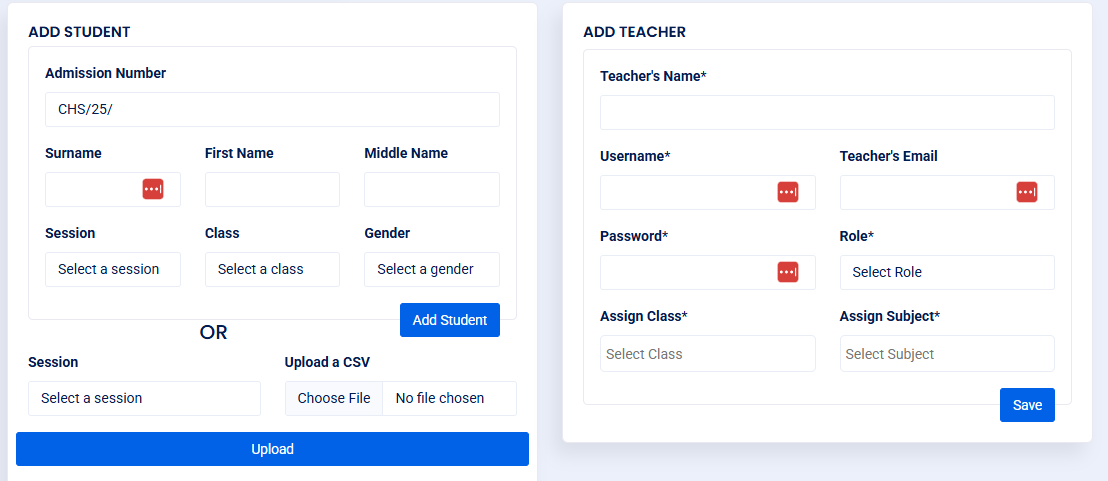Open the Assign Class selector
The width and height of the screenshot is (1108, 481).
(x=707, y=353)
